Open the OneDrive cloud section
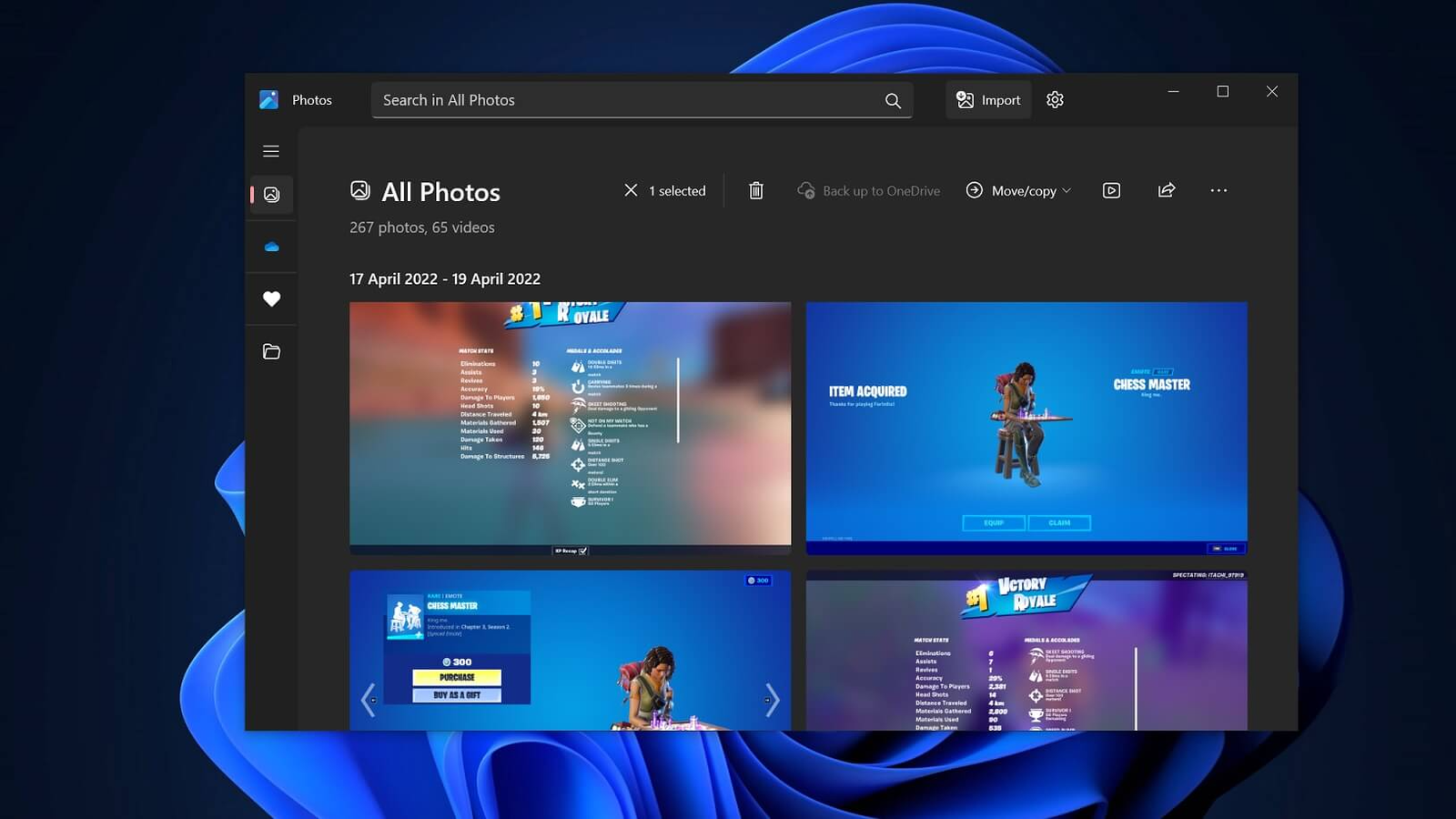The height and width of the screenshot is (819, 1456). coord(271,247)
